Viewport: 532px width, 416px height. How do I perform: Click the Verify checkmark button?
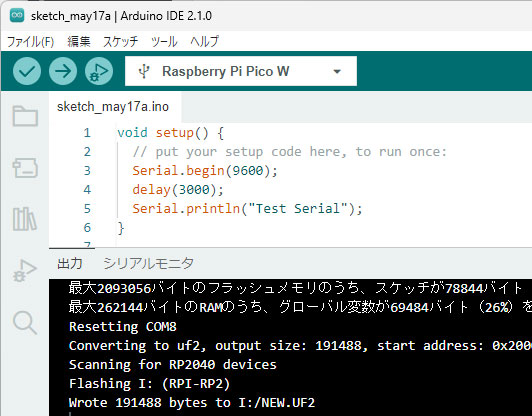[27, 71]
